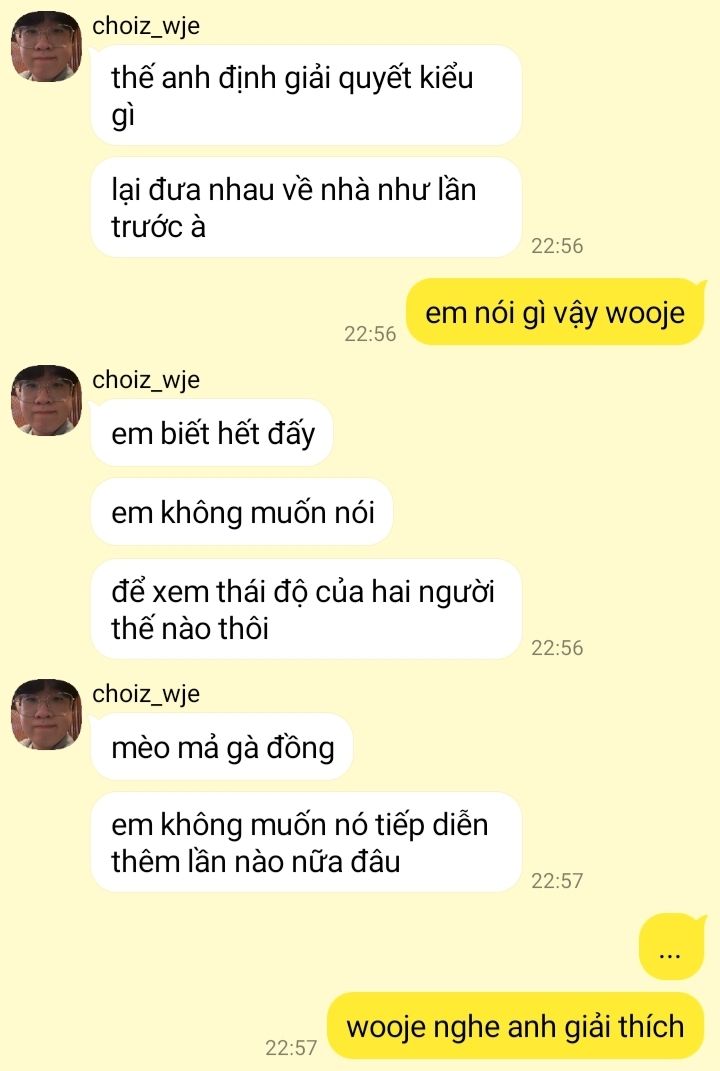The width and height of the screenshot is (720, 1071).
Task: Tap message 'lại đưa nhau về nhà như lần trước à'
Action: (x=306, y=208)
